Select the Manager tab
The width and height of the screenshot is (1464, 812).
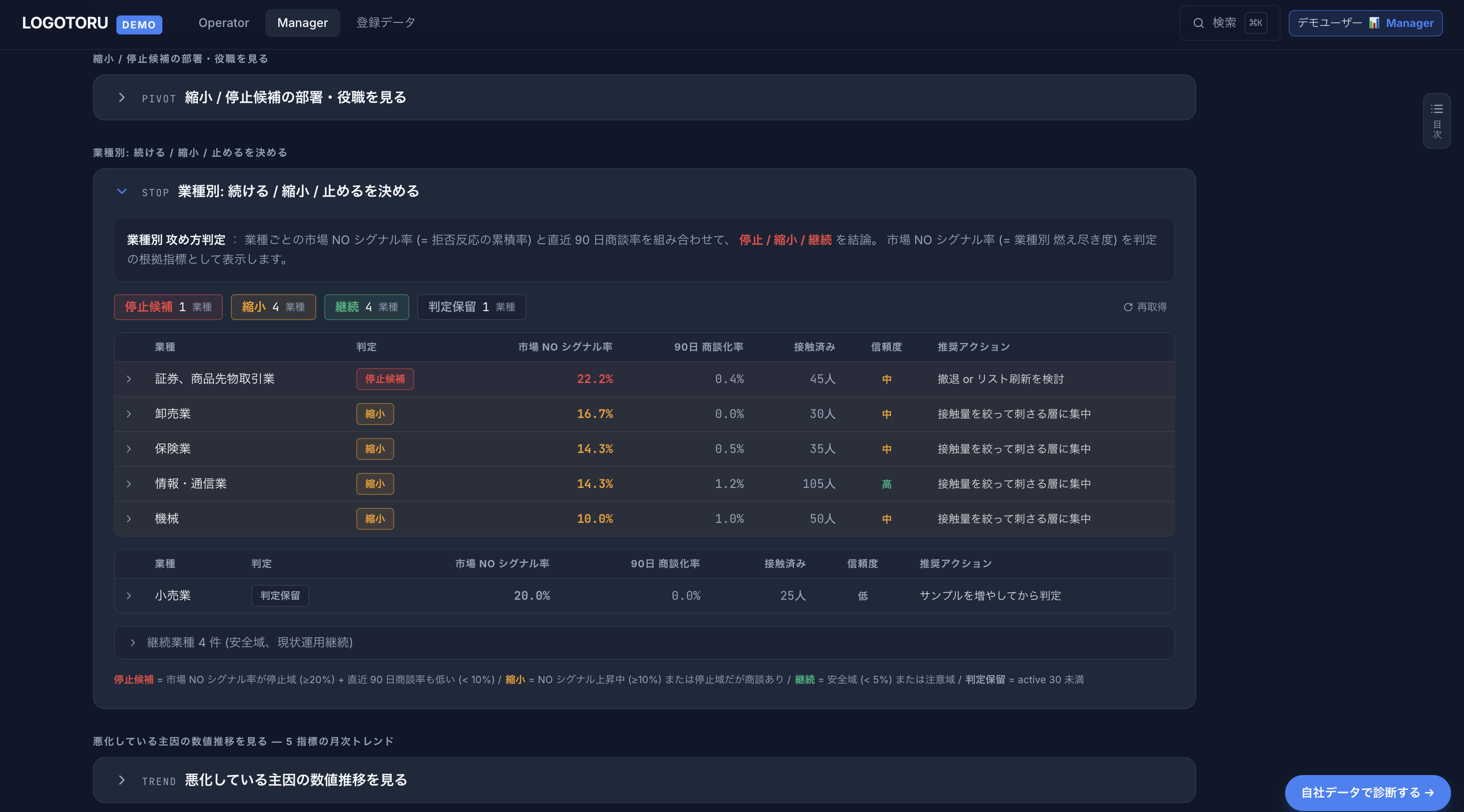coord(302,22)
